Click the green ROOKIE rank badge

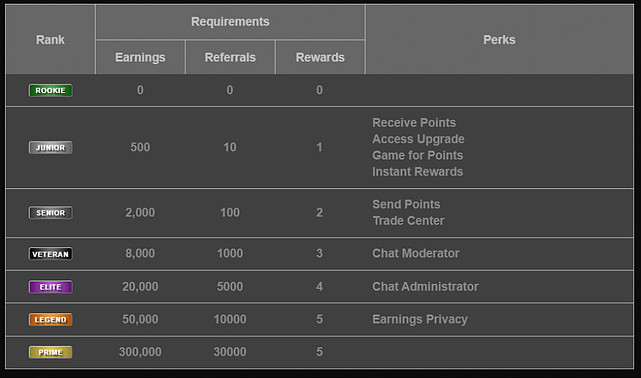click(51, 90)
